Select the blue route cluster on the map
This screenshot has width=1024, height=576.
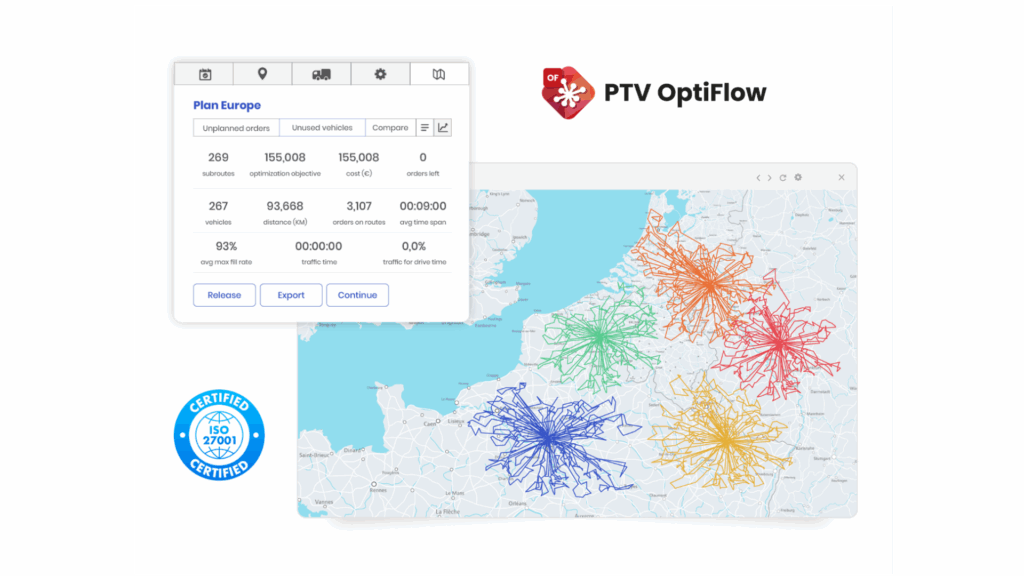548,440
